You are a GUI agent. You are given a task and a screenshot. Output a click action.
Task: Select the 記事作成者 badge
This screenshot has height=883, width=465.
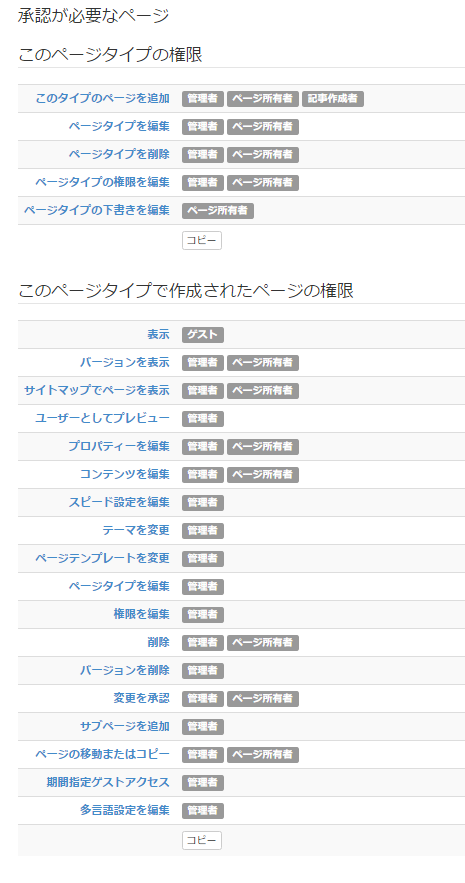pyautogui.click(x=333, y=99)
